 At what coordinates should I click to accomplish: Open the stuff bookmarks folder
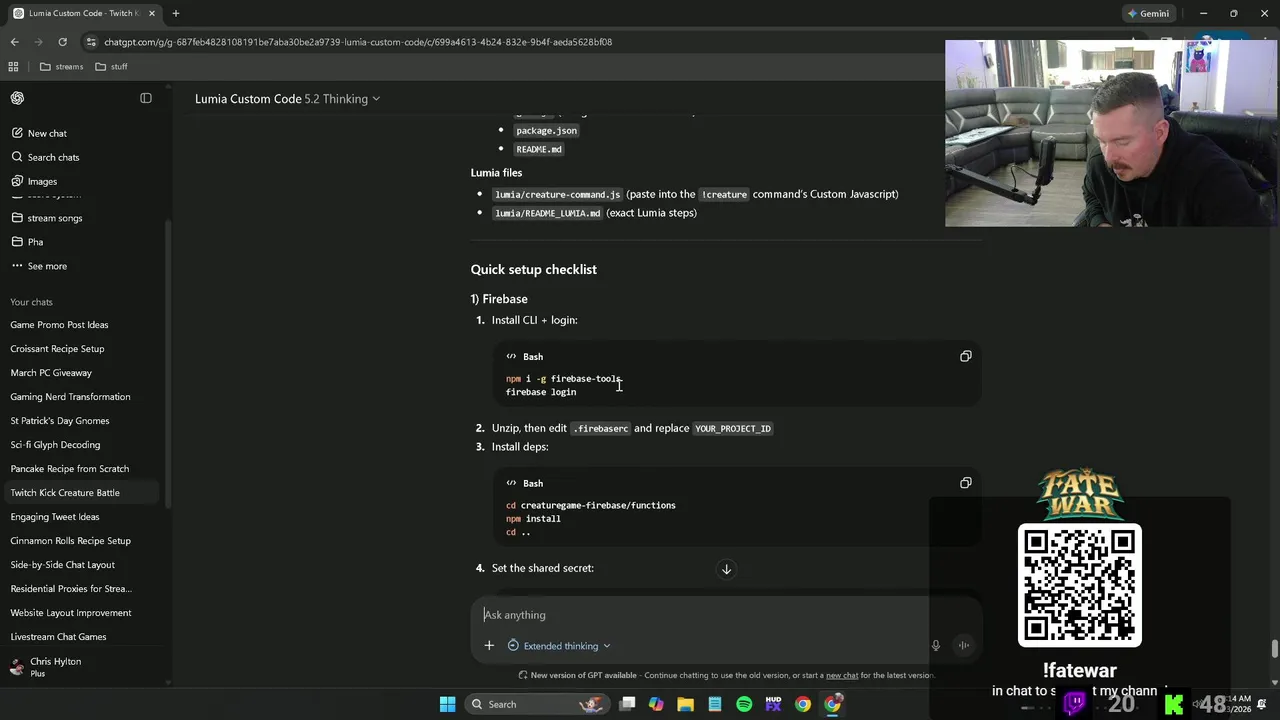[112, 67]
